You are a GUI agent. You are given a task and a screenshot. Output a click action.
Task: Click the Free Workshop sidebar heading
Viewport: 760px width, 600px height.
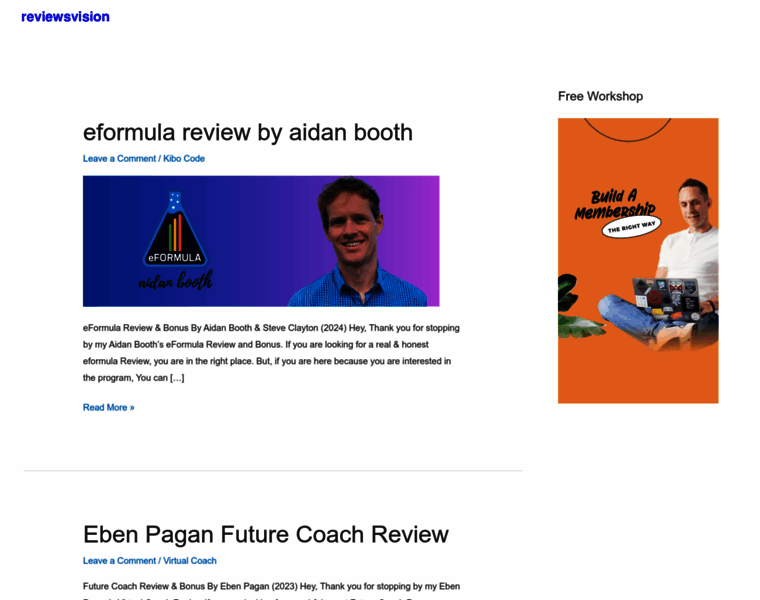point(600,96)
